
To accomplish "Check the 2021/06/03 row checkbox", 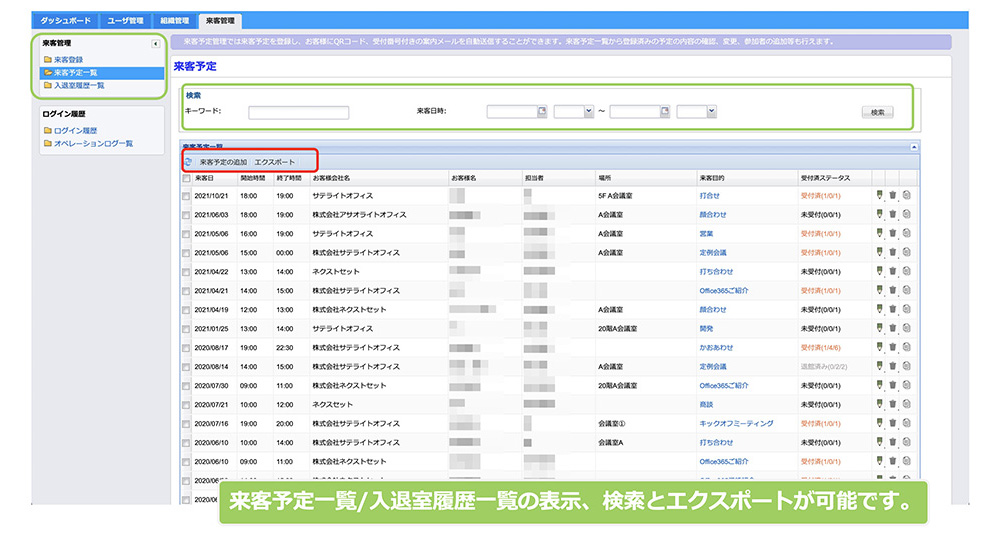I will tap(186, 216).
